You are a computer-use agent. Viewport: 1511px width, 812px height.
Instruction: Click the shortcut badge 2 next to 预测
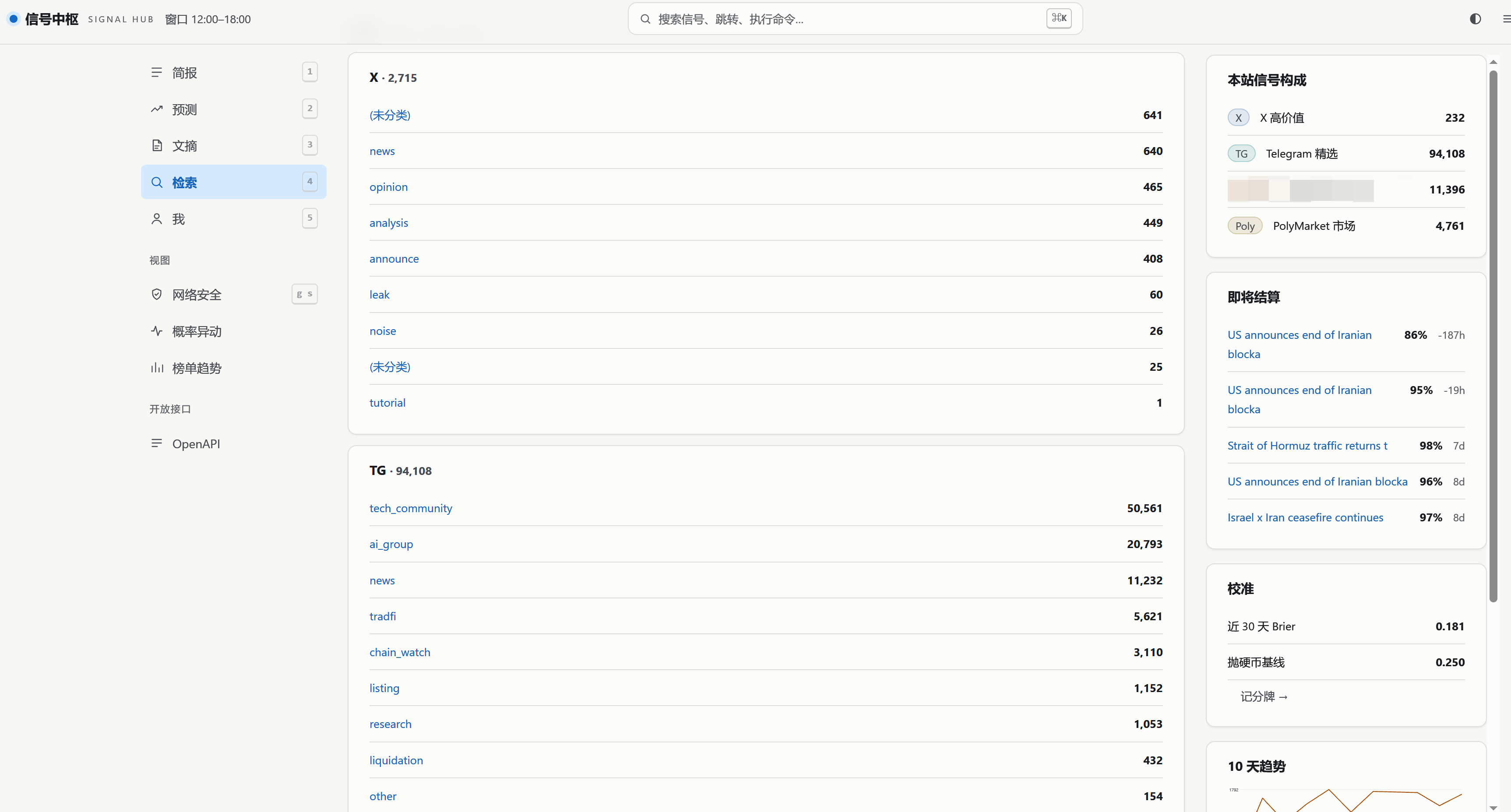310,109
